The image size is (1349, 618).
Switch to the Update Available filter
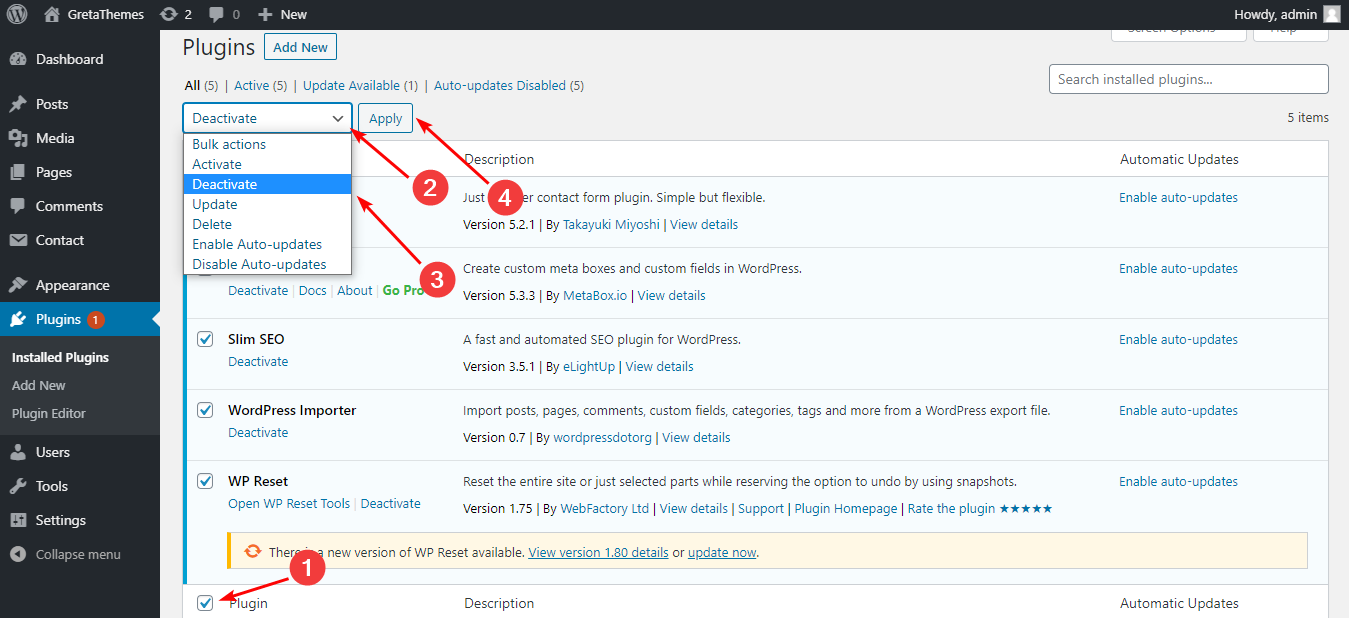[x=352, y=85]
